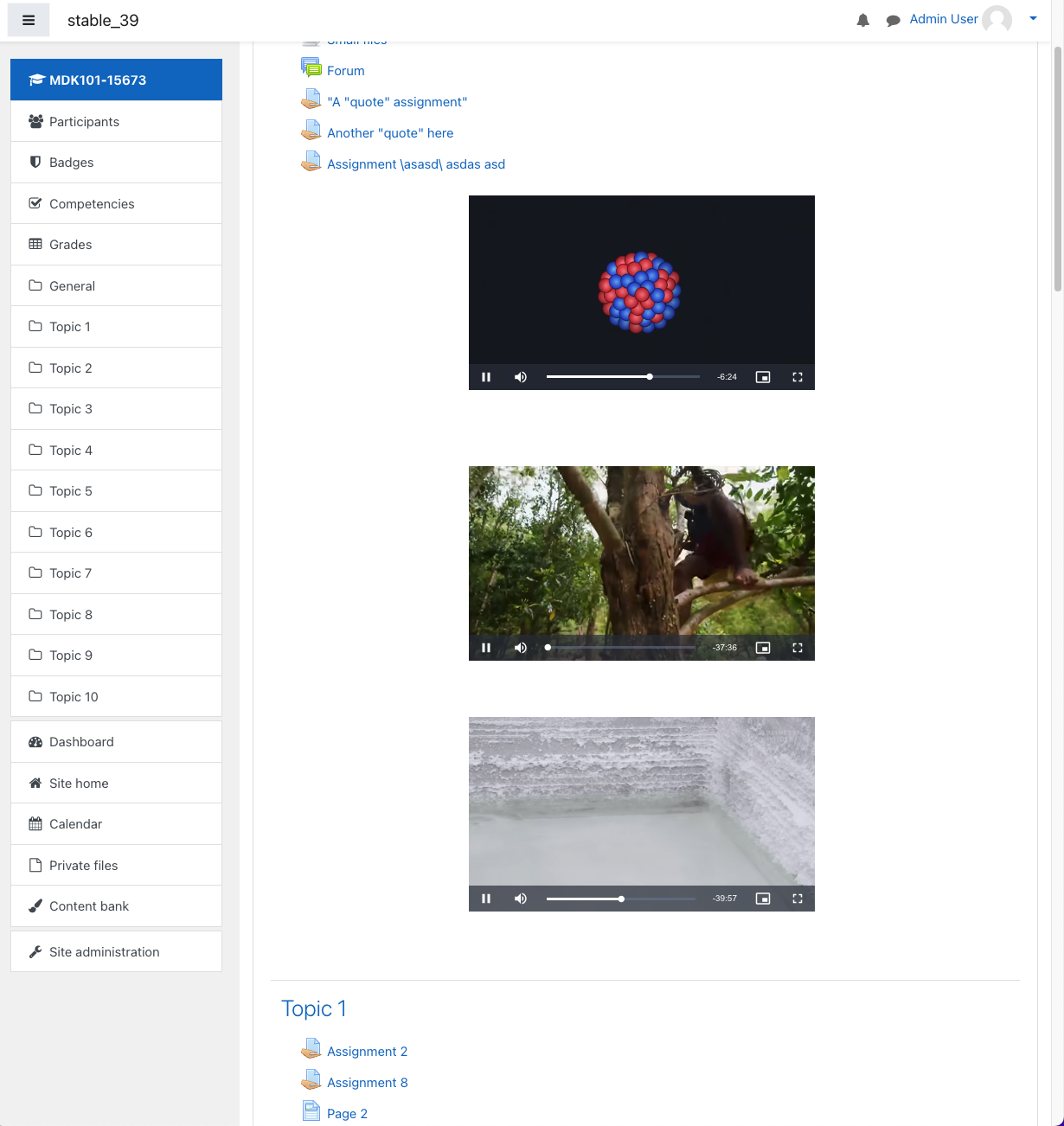The height and width of the screenshot is (1126, 1064).
Task: Jump to Topic 10 in the sidebar
Action: click(x=116, y=696)
